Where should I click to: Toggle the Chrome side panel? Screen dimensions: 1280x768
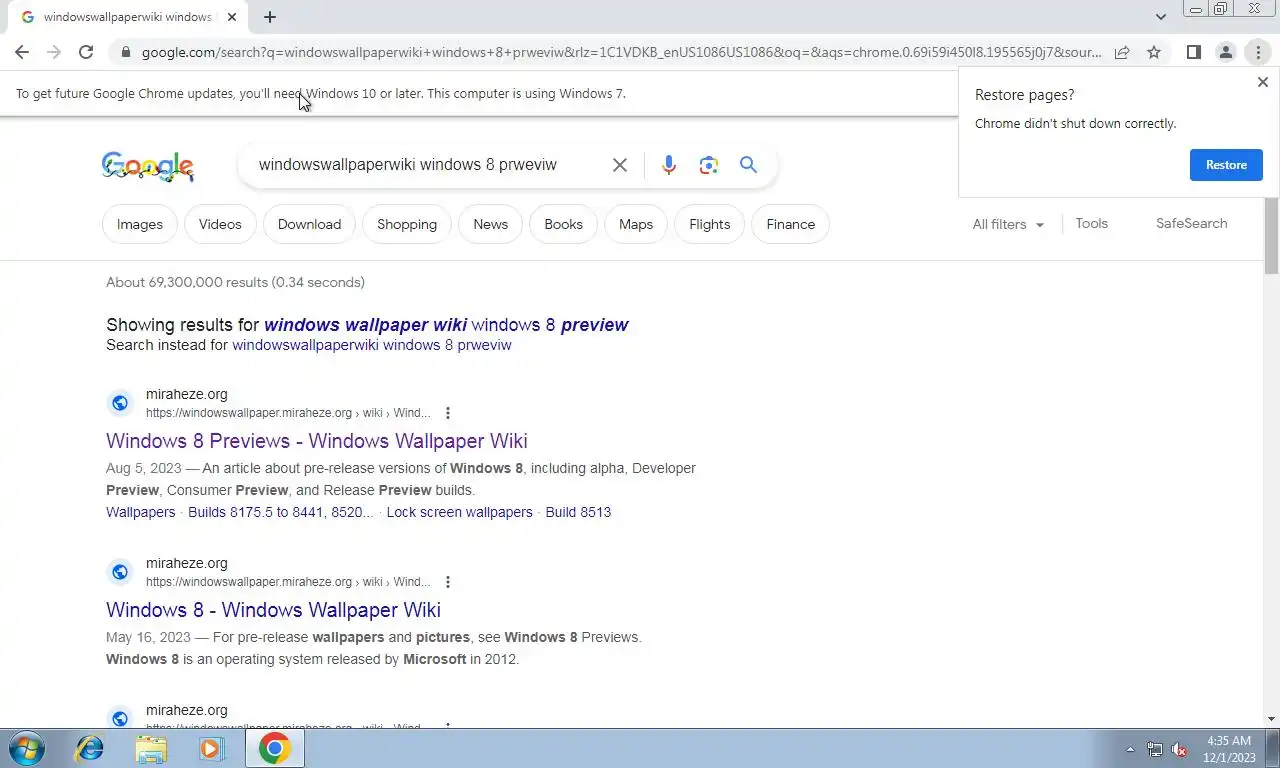1193,52
